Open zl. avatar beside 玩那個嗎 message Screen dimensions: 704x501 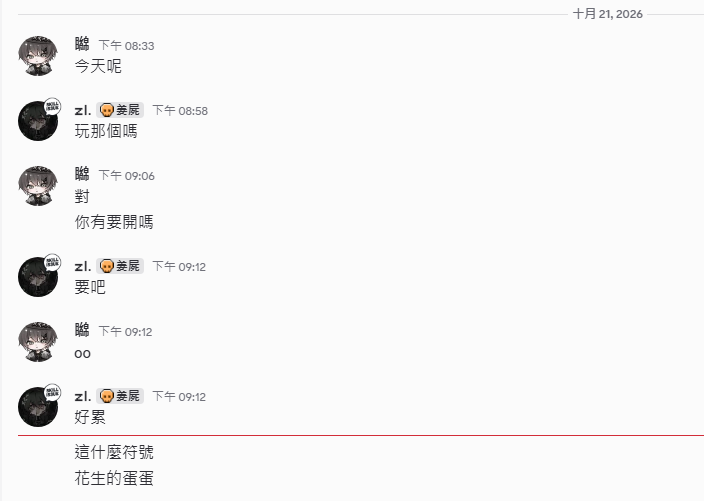(38, 121)
